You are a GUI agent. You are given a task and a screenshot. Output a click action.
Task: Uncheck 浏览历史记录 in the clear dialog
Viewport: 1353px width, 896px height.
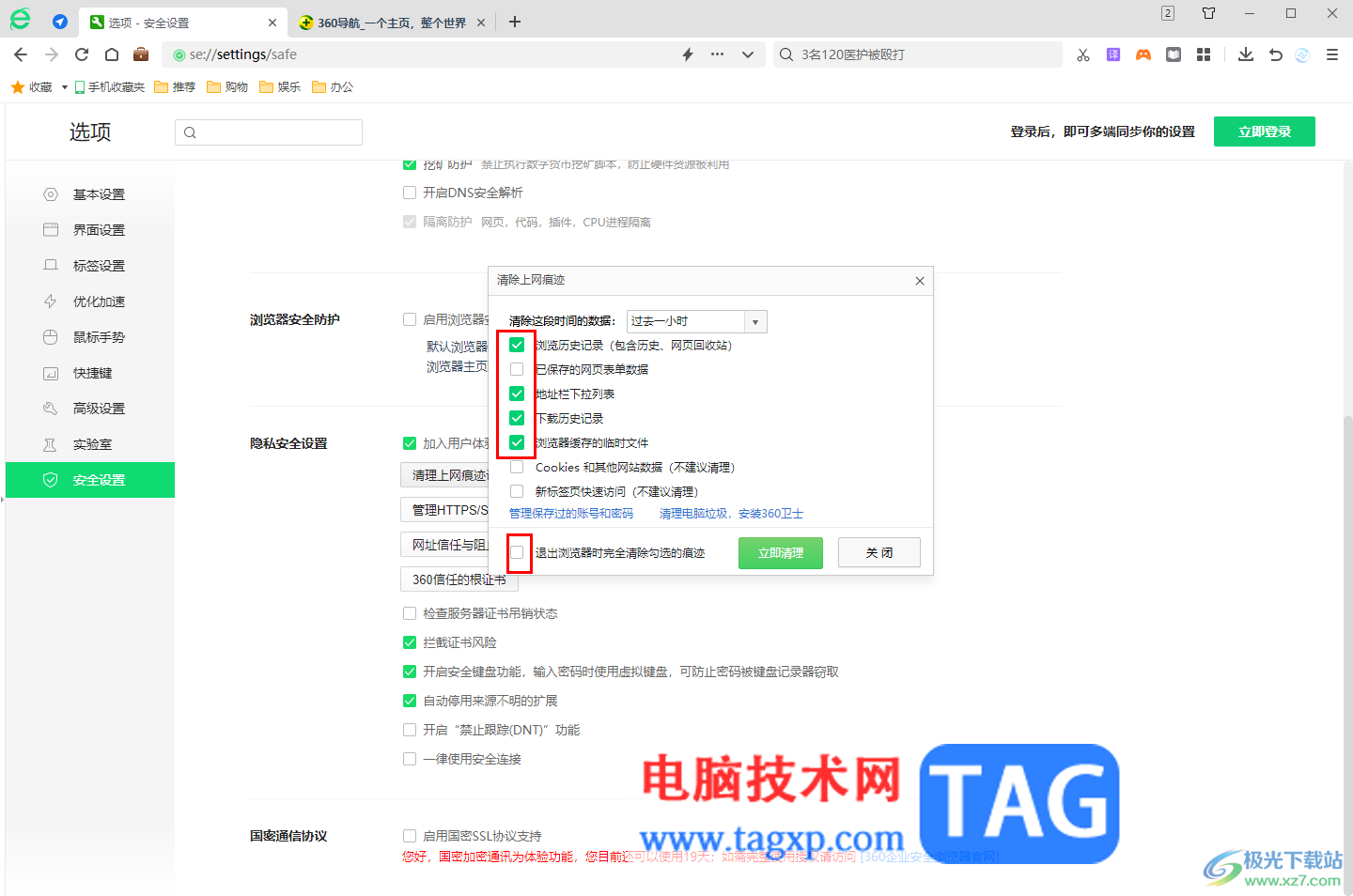click(517, 345)
